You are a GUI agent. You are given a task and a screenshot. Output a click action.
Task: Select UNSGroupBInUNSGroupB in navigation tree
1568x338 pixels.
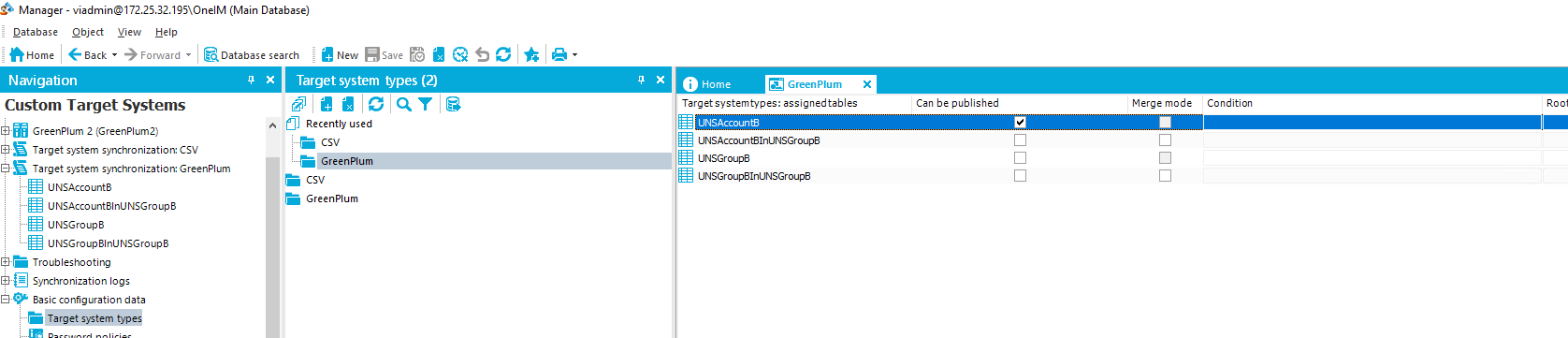click(x=109, y=243)
